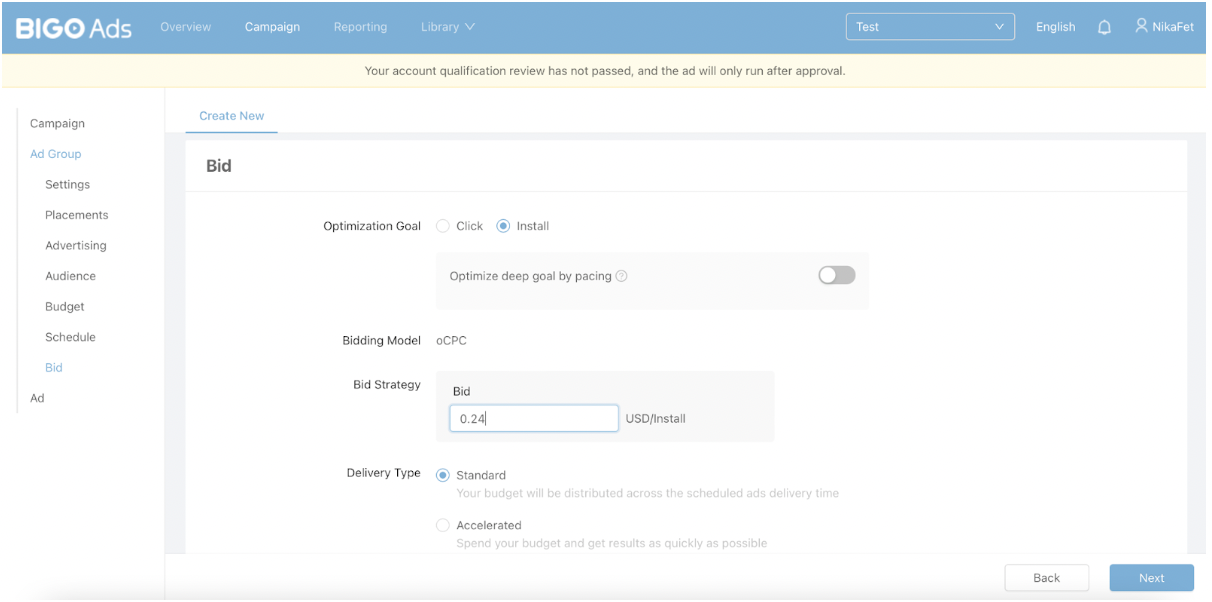Image resolution: width=1212 pixels, height=602 pixels.
Task: Open the English language selector
Action: (1055, 27)
